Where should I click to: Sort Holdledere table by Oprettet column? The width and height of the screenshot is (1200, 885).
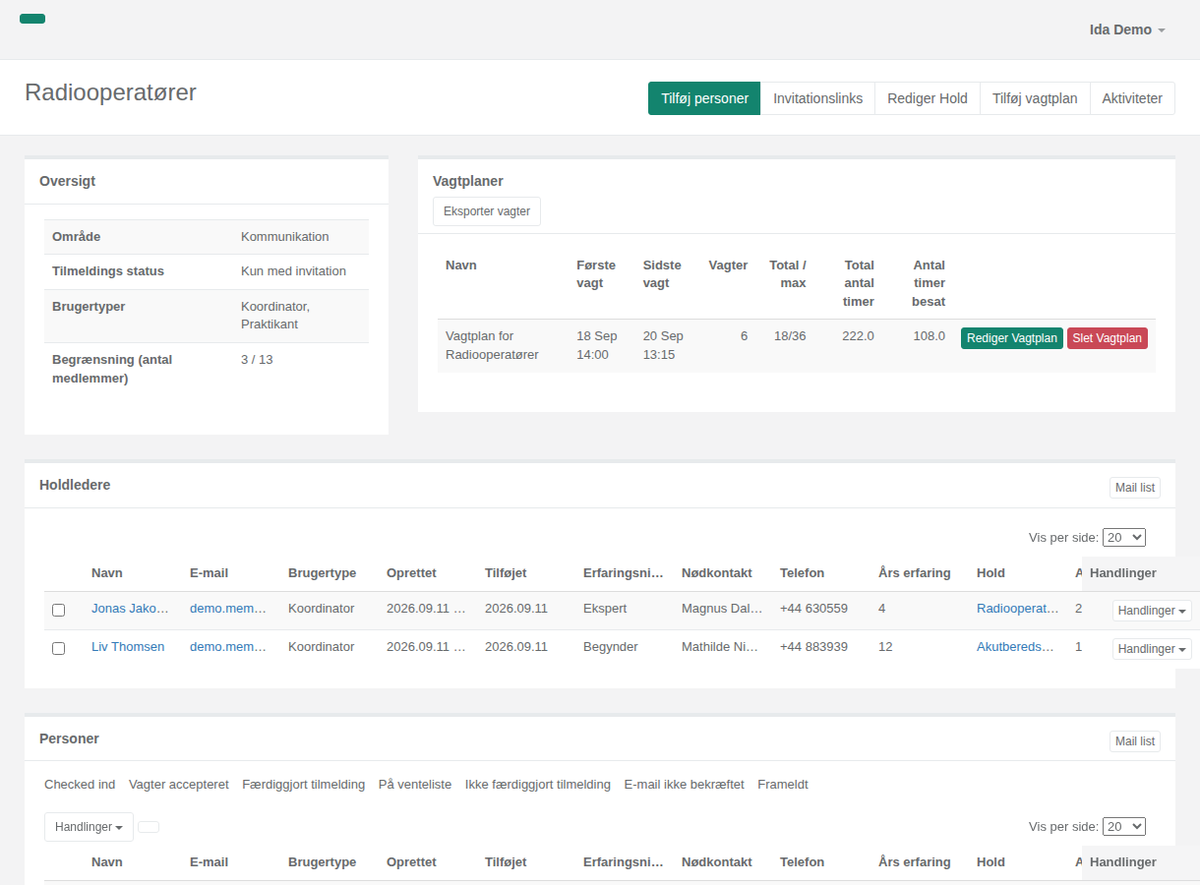[x=411, y=573]
